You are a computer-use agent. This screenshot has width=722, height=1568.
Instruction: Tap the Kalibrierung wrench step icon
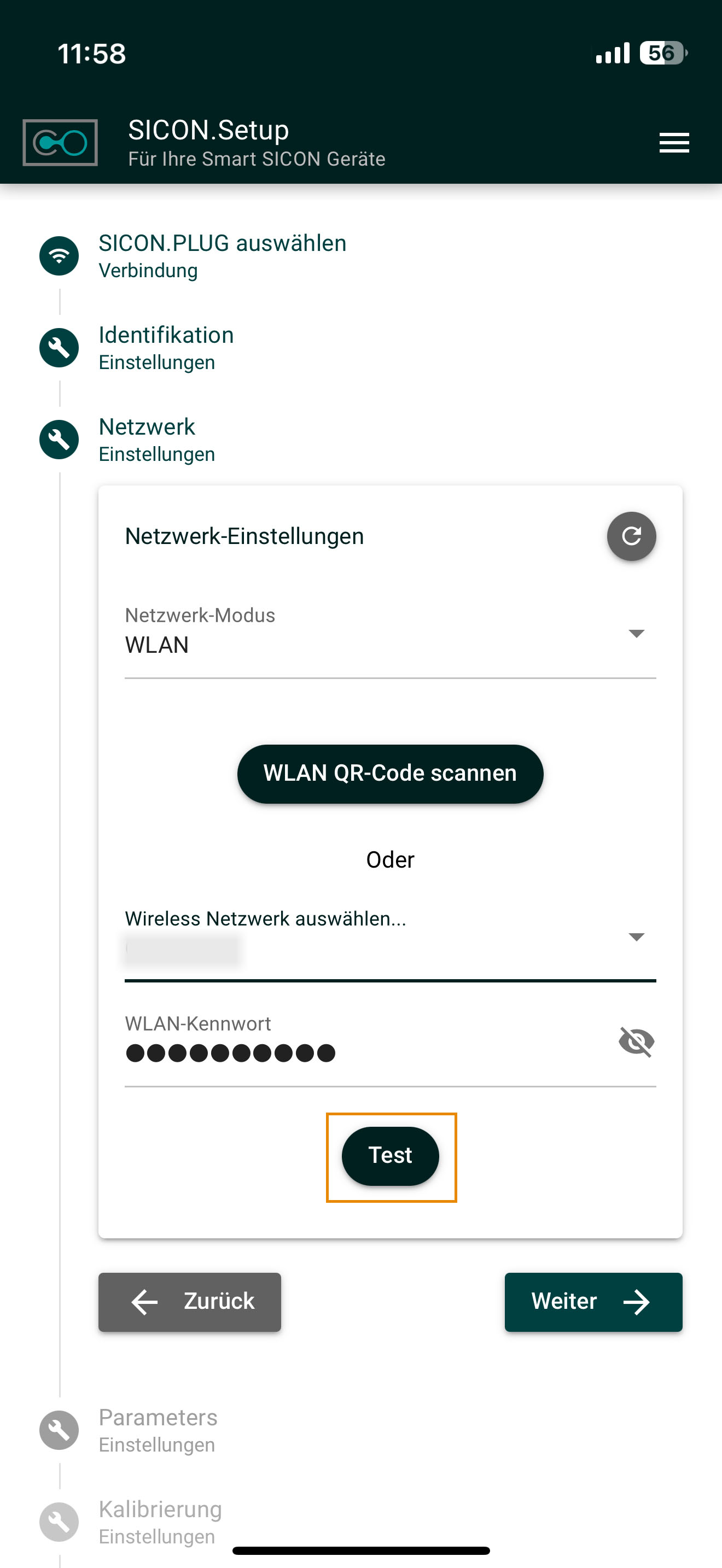59,1522
